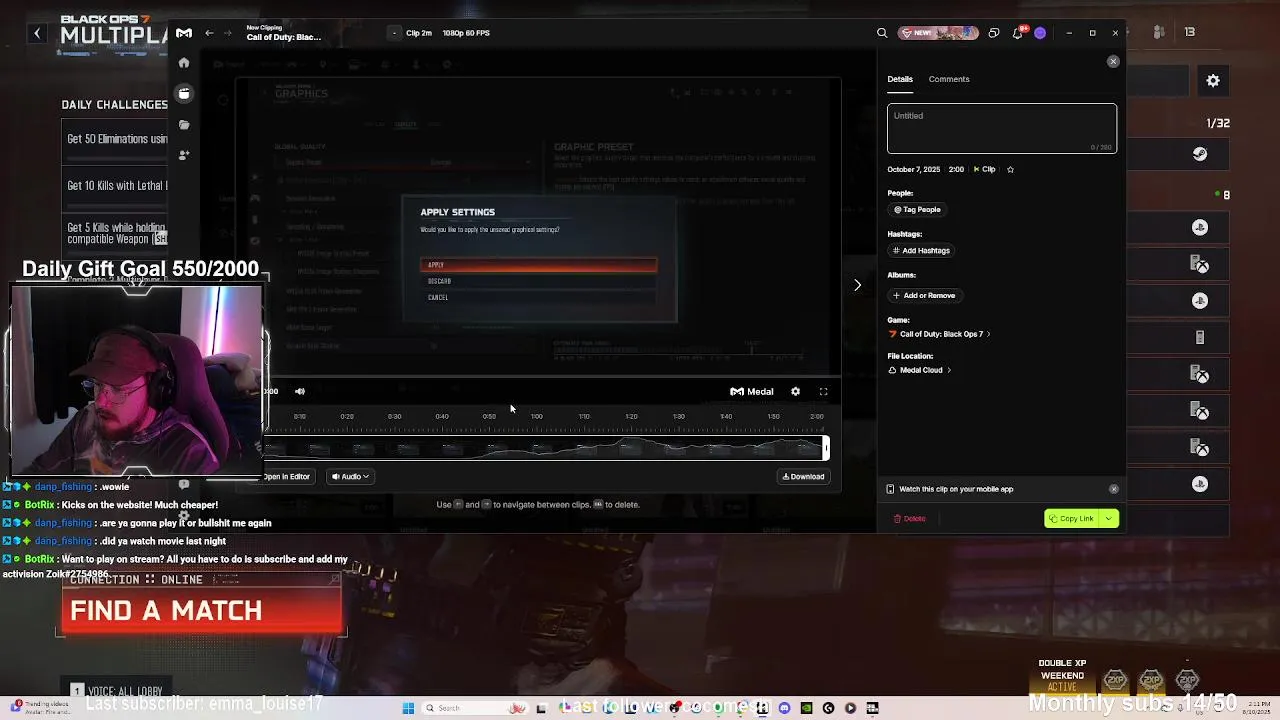
Task: Switch to the Comments tab
Action: [x=949, y=79]
